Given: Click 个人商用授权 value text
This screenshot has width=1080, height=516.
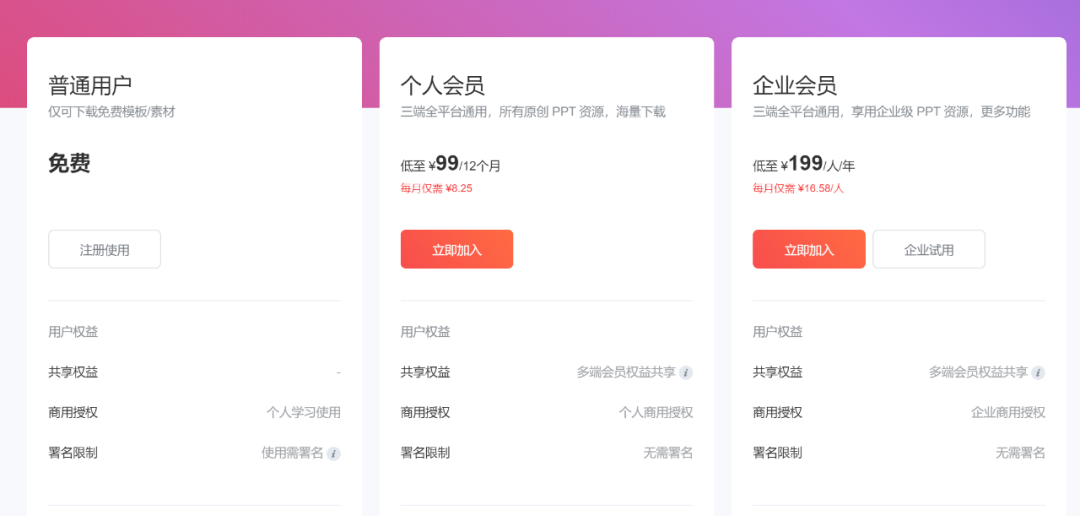Looking at the screenshot, I should pyautogui.click(x=656, y=413).
